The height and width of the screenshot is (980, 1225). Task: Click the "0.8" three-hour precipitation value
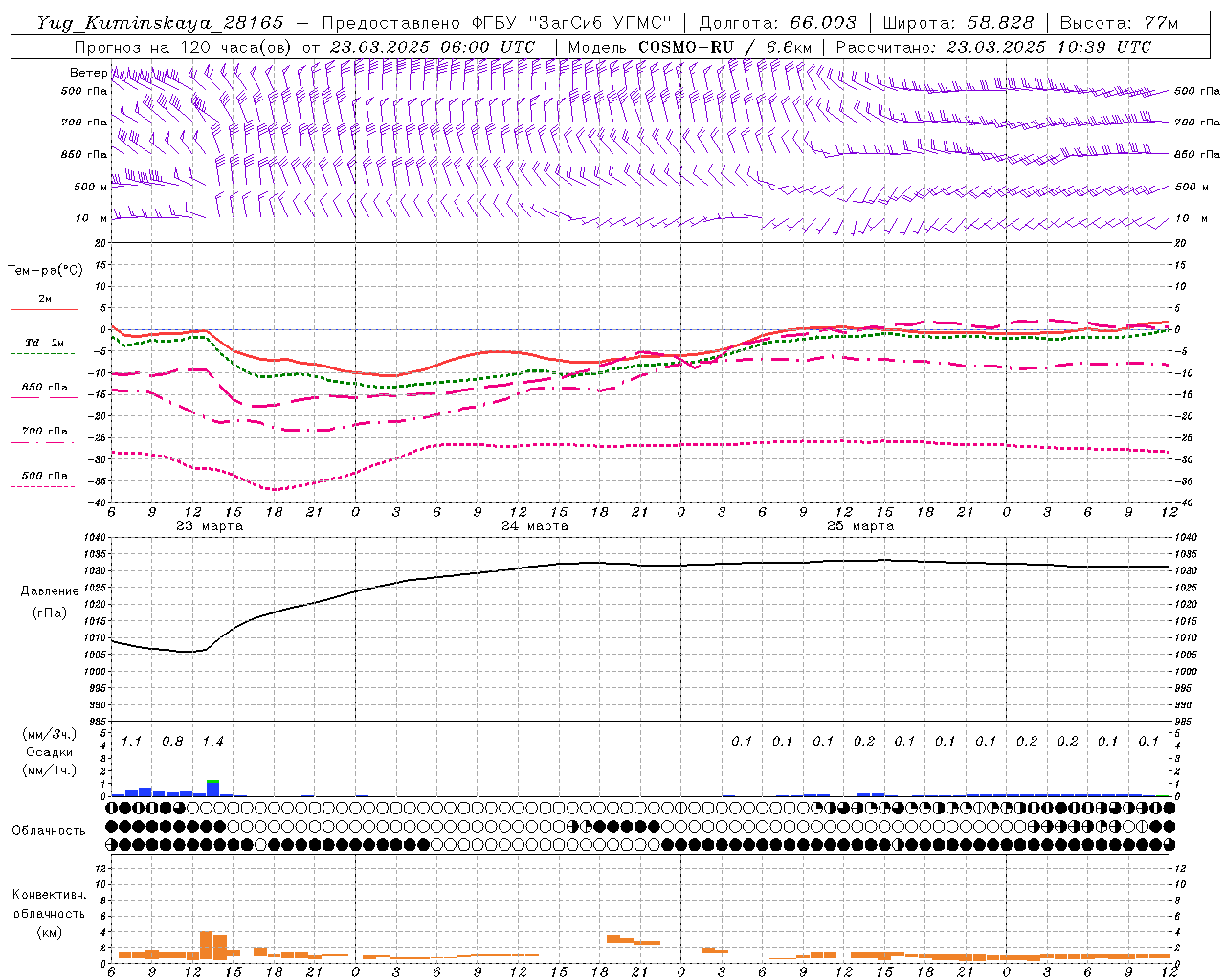[172, 742]
